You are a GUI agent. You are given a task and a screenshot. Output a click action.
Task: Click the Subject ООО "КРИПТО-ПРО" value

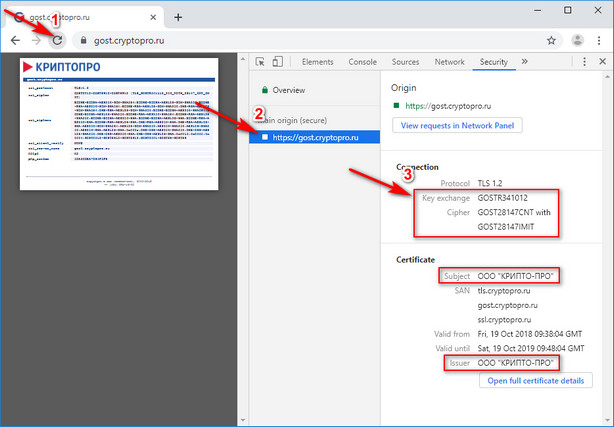[x=515, y=276]
